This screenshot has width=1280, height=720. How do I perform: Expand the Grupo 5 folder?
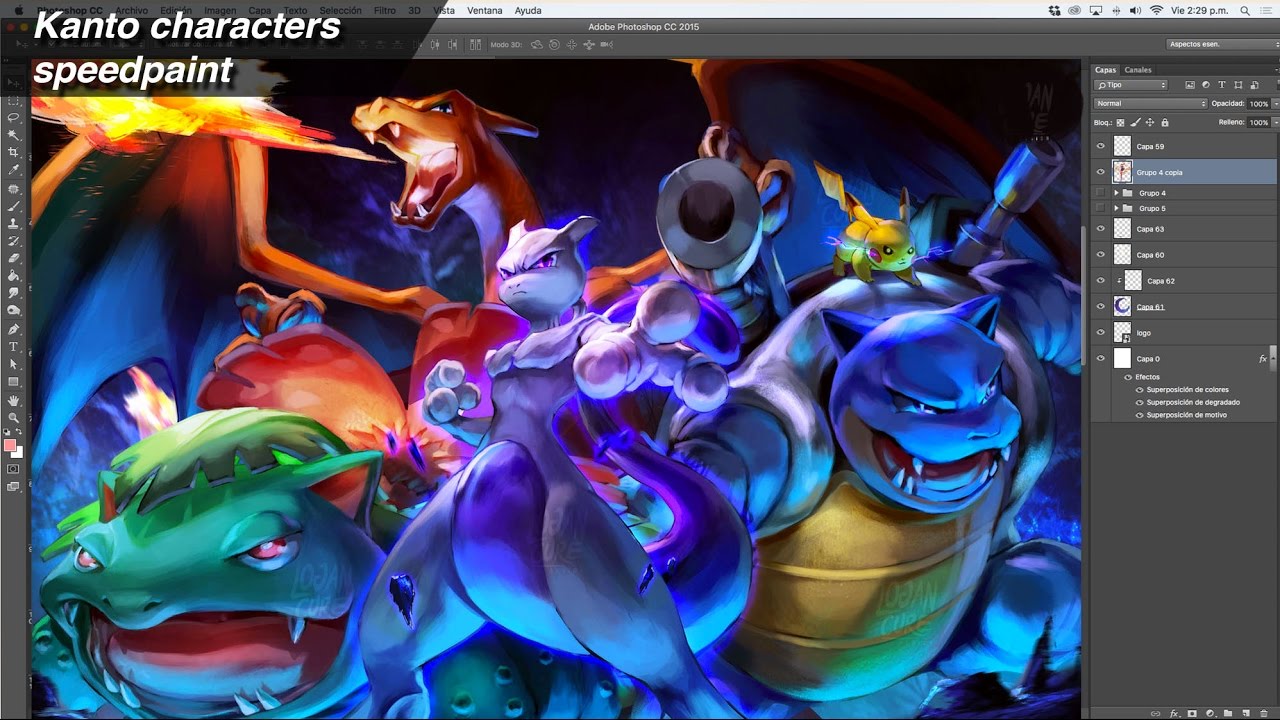[x=1116, y=208]
